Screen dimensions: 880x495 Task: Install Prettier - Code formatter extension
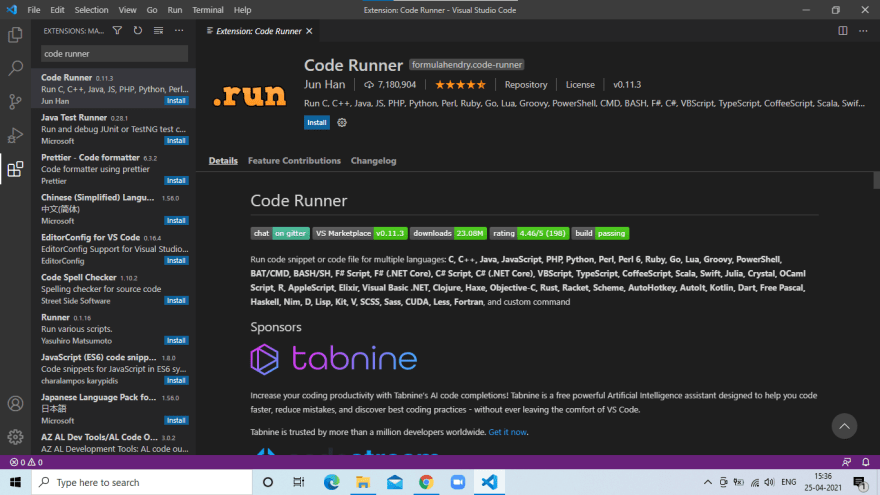[x=176, y=181]
